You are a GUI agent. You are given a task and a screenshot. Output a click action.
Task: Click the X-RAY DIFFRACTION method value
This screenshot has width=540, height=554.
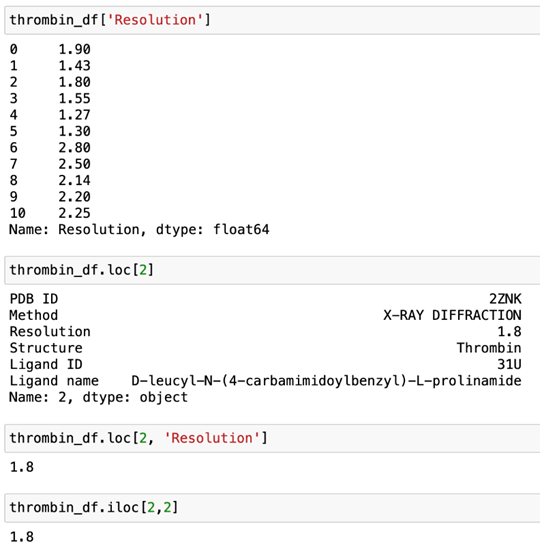click(452, 315)
